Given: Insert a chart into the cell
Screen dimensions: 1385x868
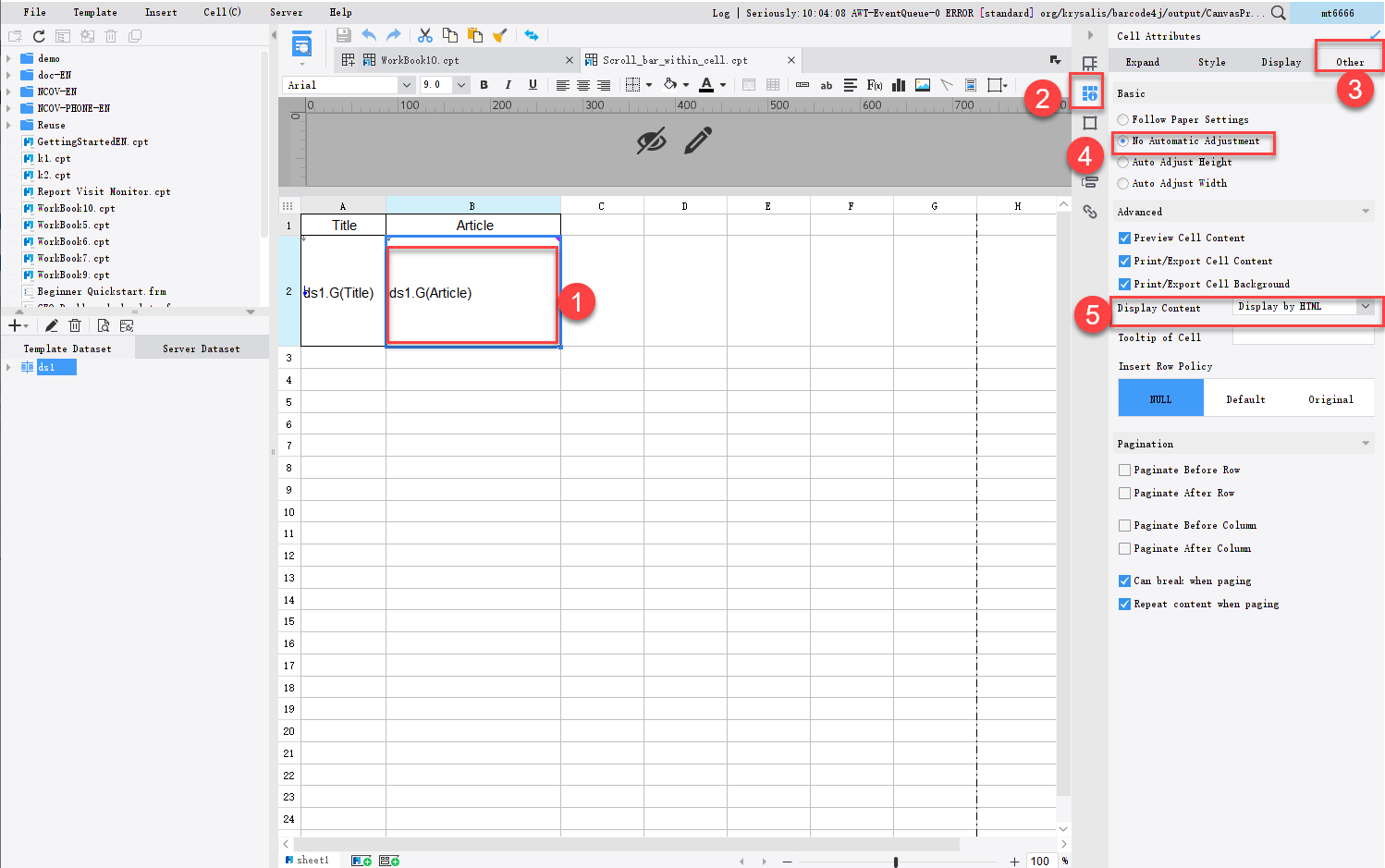Looking at the screenshot, I should click(x=899, y=85).
